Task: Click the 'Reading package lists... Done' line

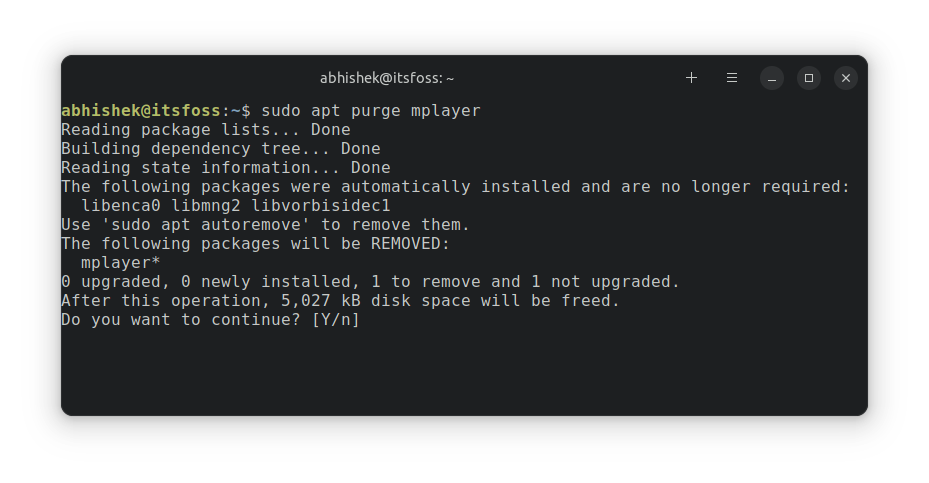Action: pos(206,130)
